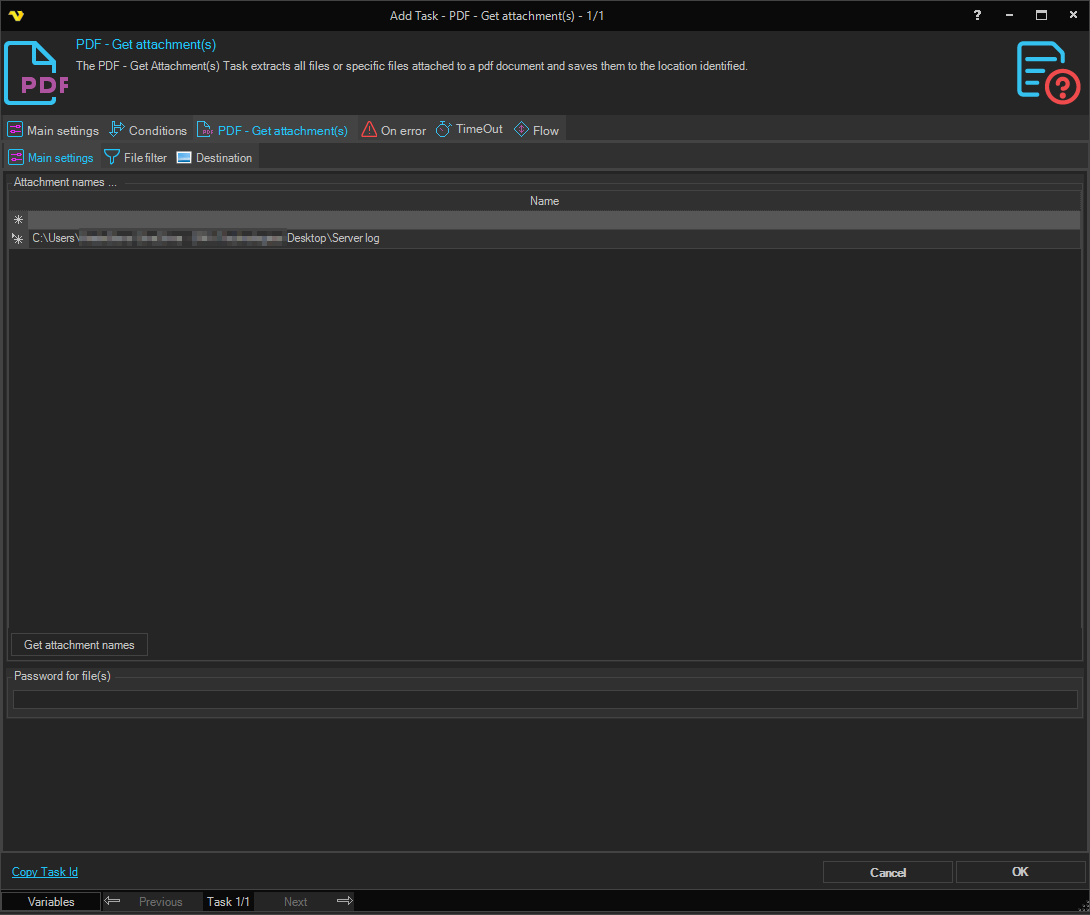Image resolution: width=1090 pixels, height=915 pixels.
Task: Select the PDF - Get attachment(s) tab
Action: pos(273,130)
